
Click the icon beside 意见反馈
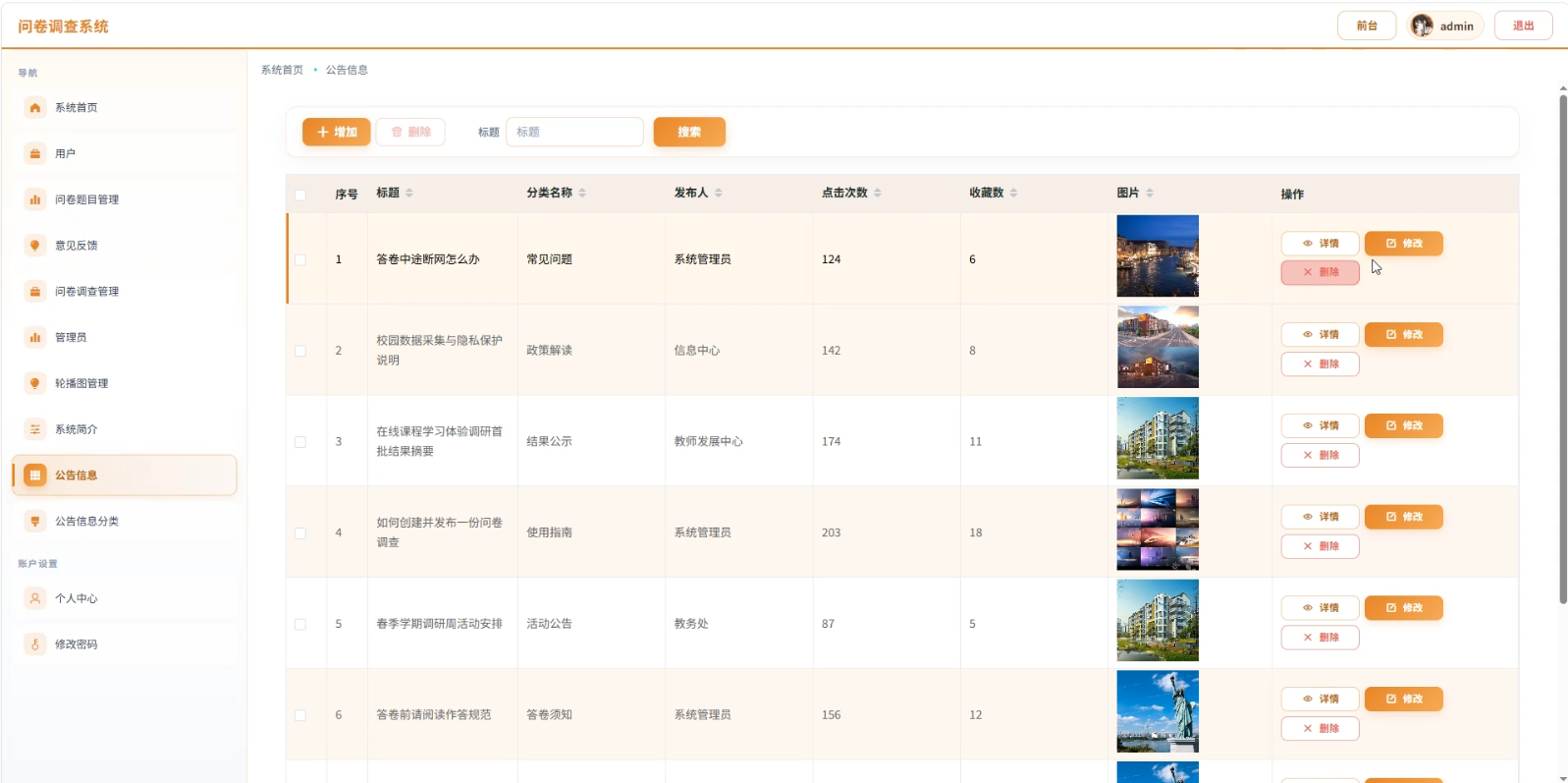point(35,246)
